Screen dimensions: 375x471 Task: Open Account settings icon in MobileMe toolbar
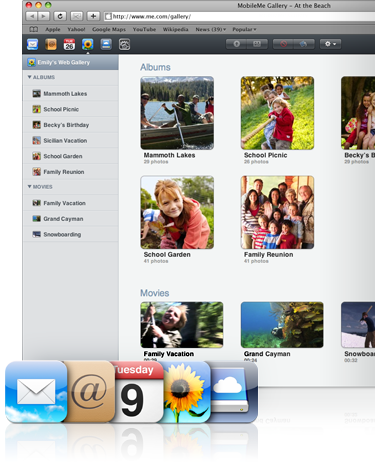click(124, 44)
